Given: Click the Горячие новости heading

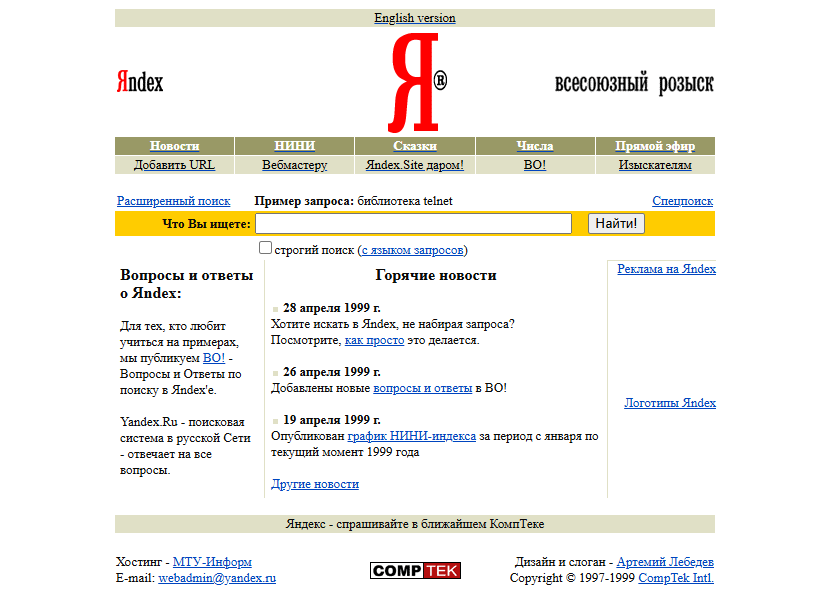Looking at the screenshot, I should coord(436,275).
